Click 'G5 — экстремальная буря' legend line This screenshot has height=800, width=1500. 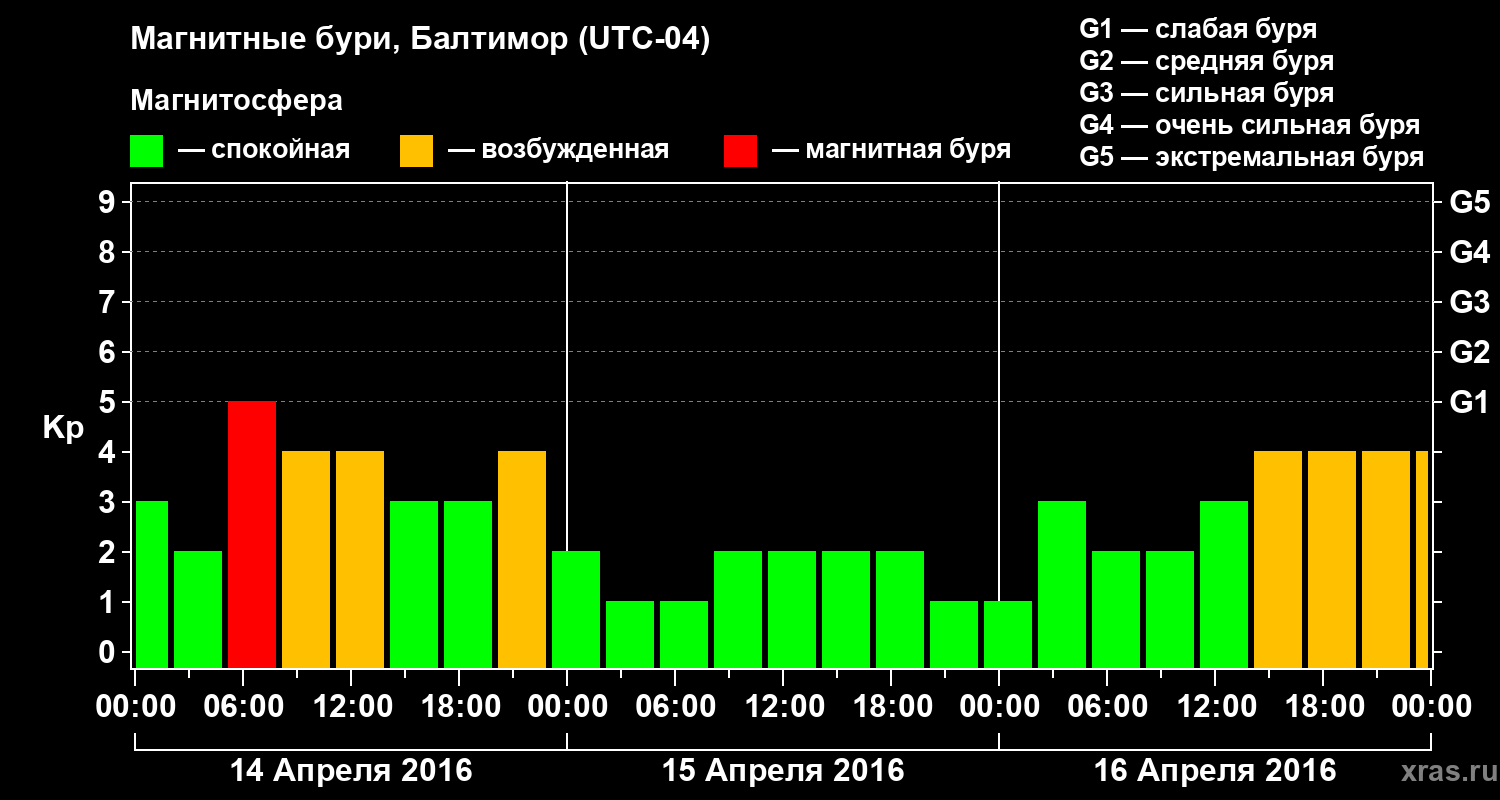[x=1251, y=157]
